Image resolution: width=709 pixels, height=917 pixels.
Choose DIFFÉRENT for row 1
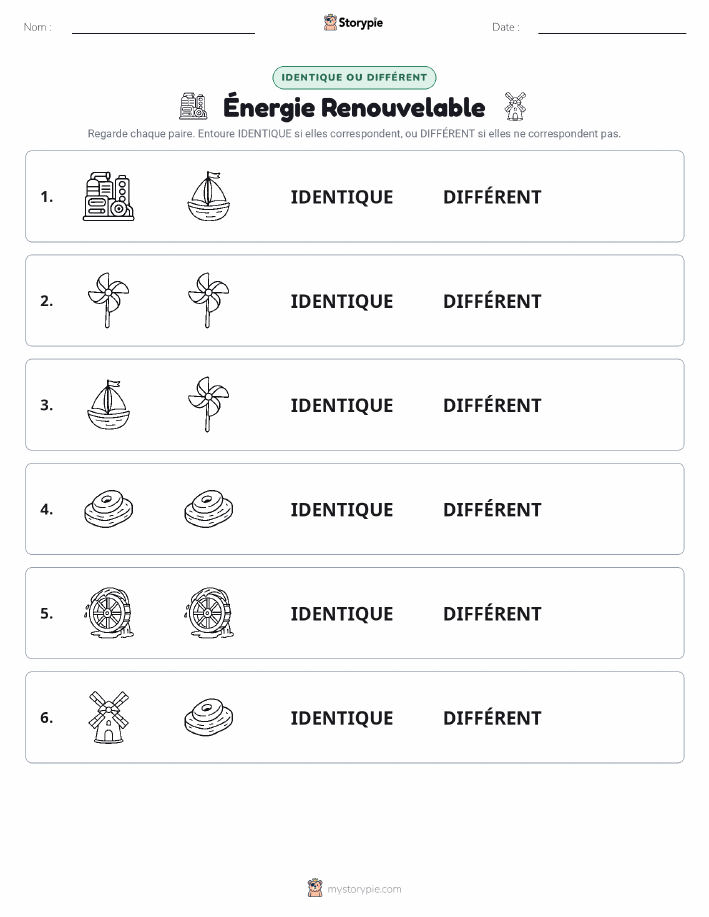(492, 196)
